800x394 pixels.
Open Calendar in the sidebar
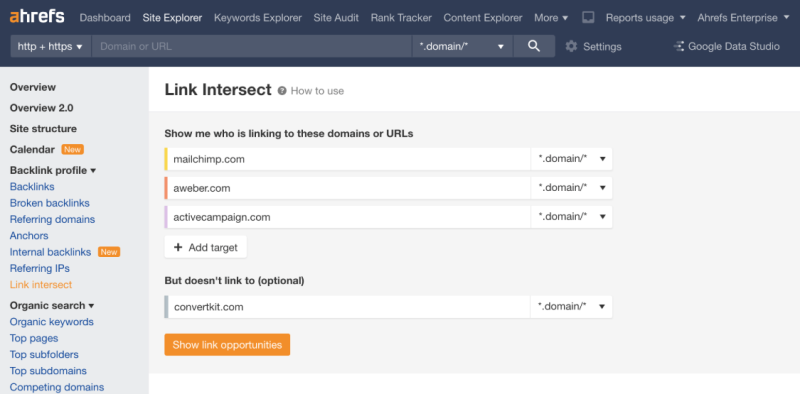pyautogui.click(x=32, y=150)
